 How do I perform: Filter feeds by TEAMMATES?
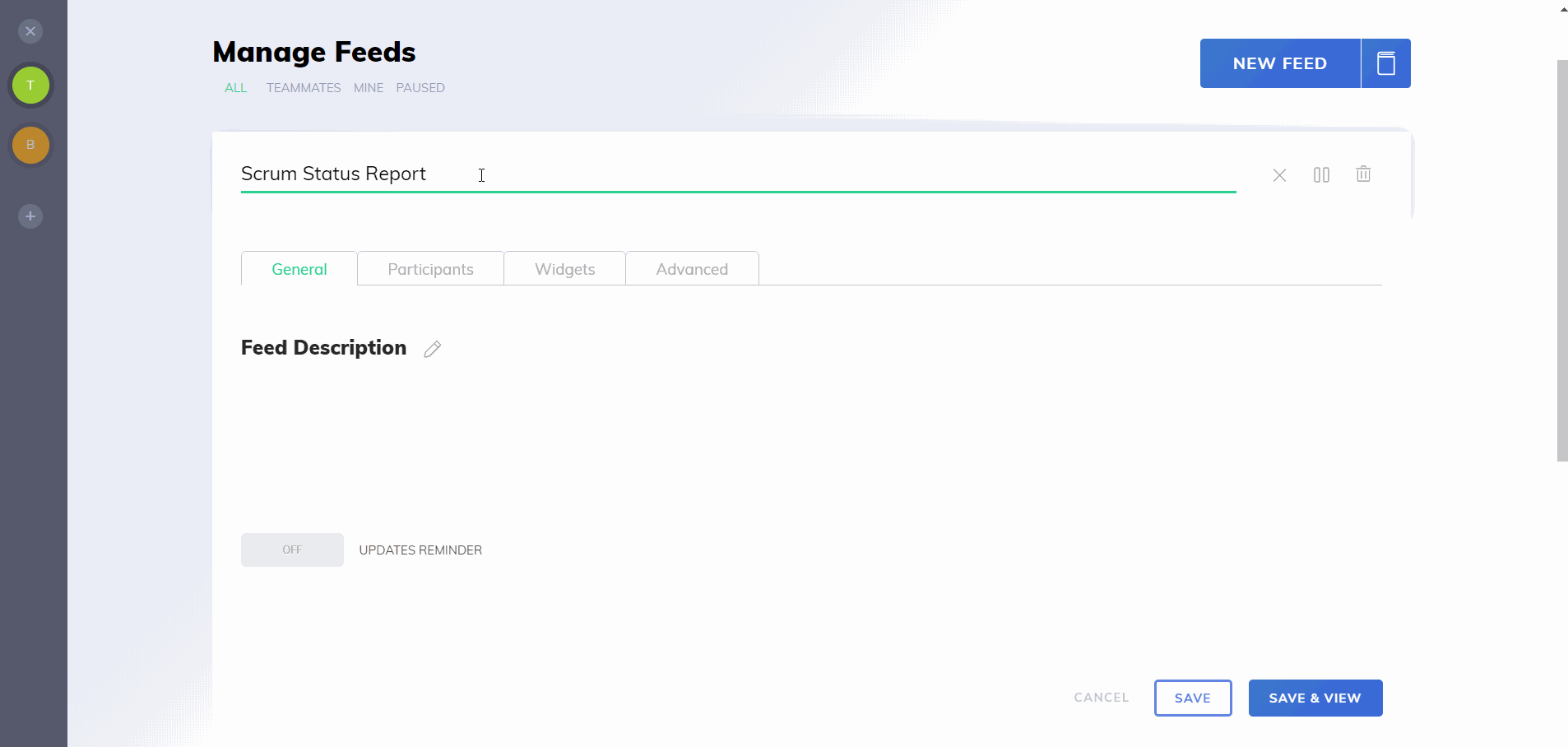coord(304,88)
